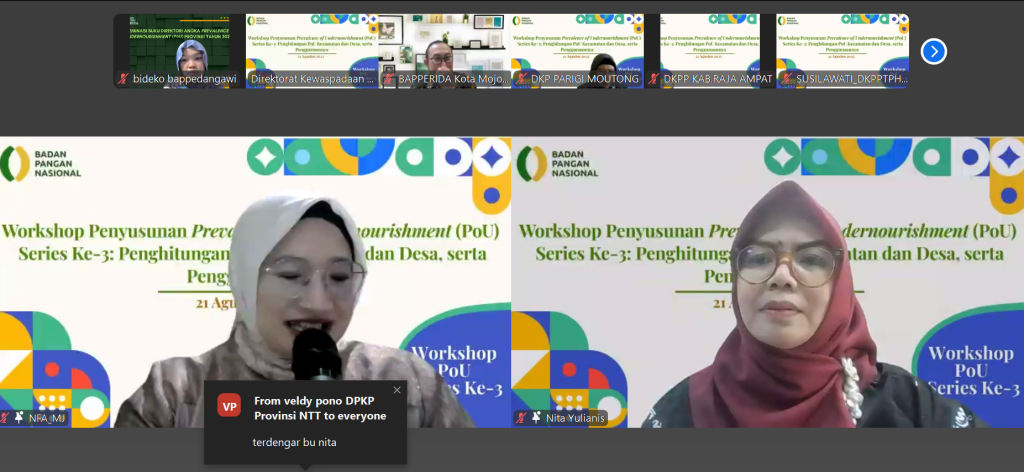Click muted mic icon of bideko bappedangawi
Viewport: 1024px width, 472px height.
[x=123, y=79]
